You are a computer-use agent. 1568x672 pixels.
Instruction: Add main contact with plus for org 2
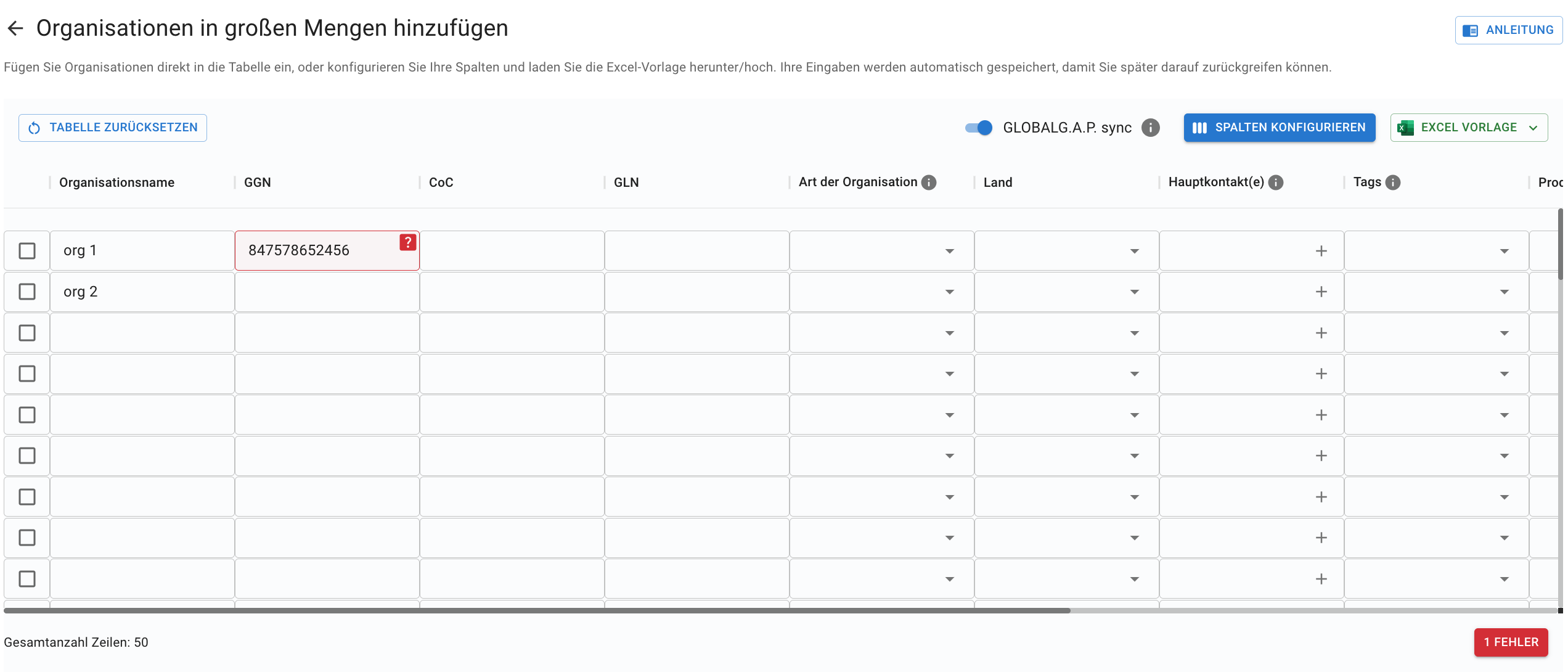pos(1321,292)
